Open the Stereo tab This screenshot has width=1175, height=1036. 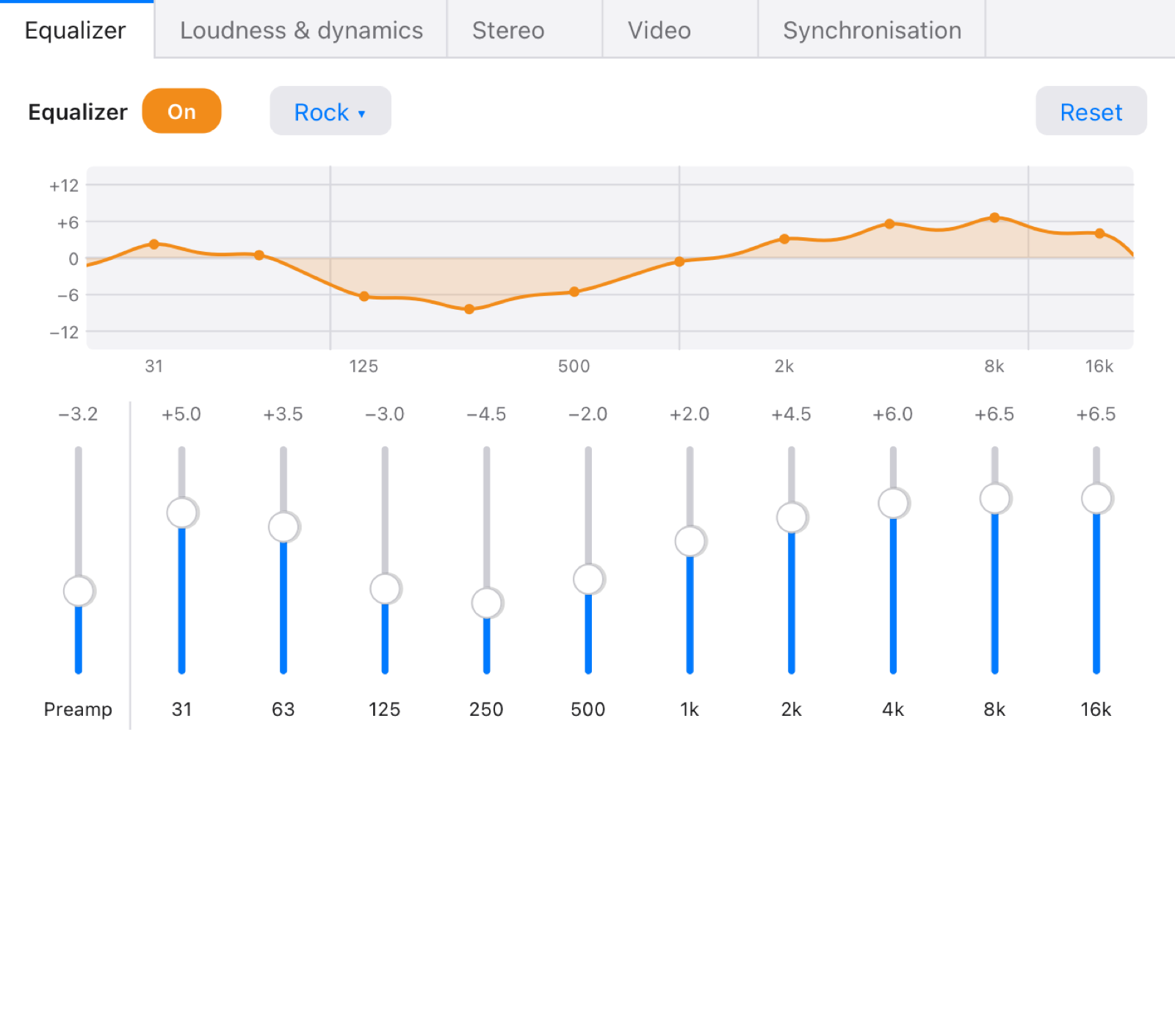[525, 30]
